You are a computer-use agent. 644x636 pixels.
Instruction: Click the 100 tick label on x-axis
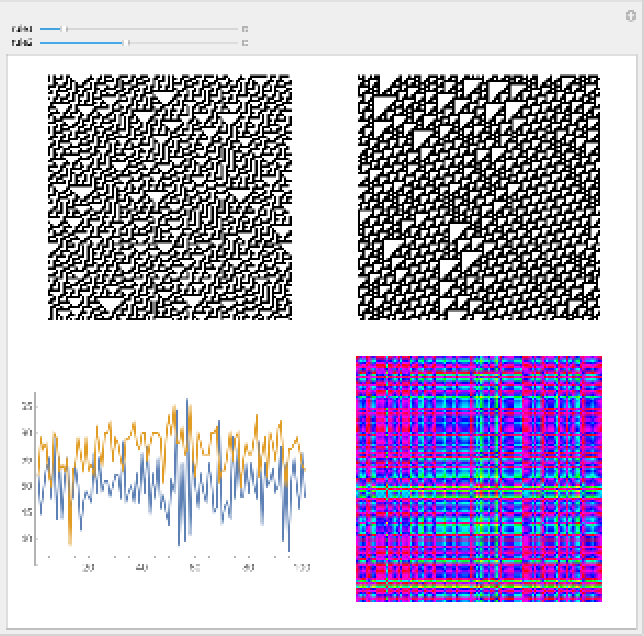tap(302, 569)
